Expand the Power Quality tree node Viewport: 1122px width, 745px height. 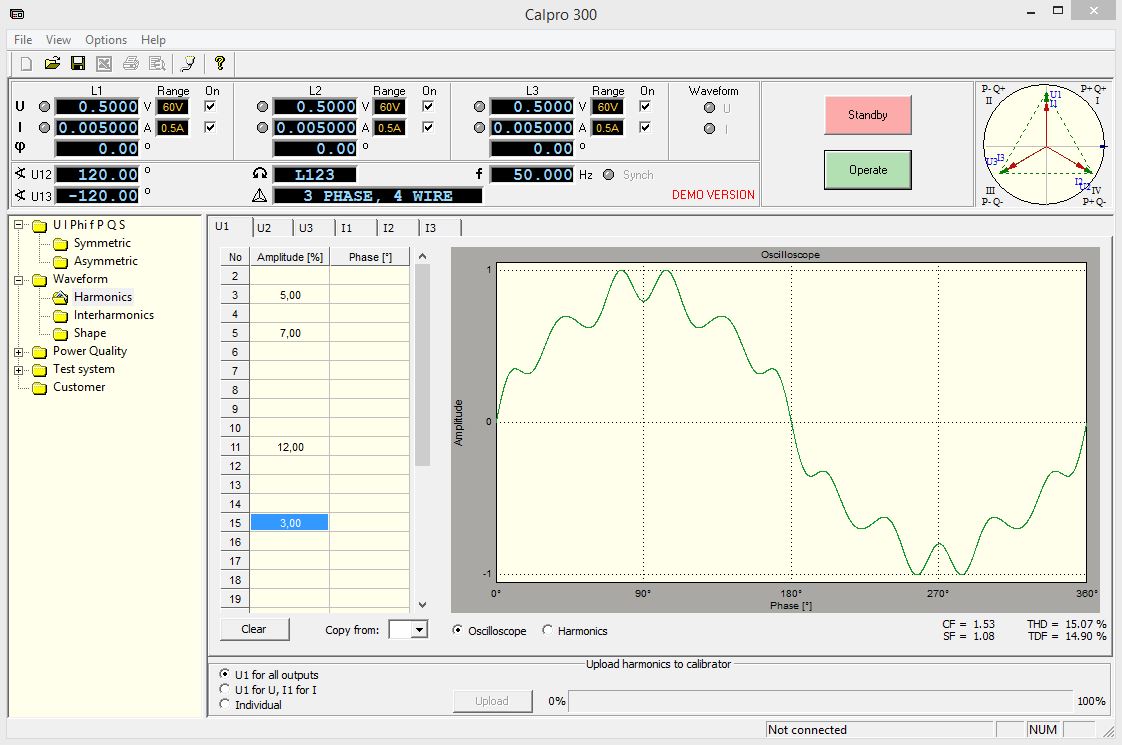(x=19, y=352)
